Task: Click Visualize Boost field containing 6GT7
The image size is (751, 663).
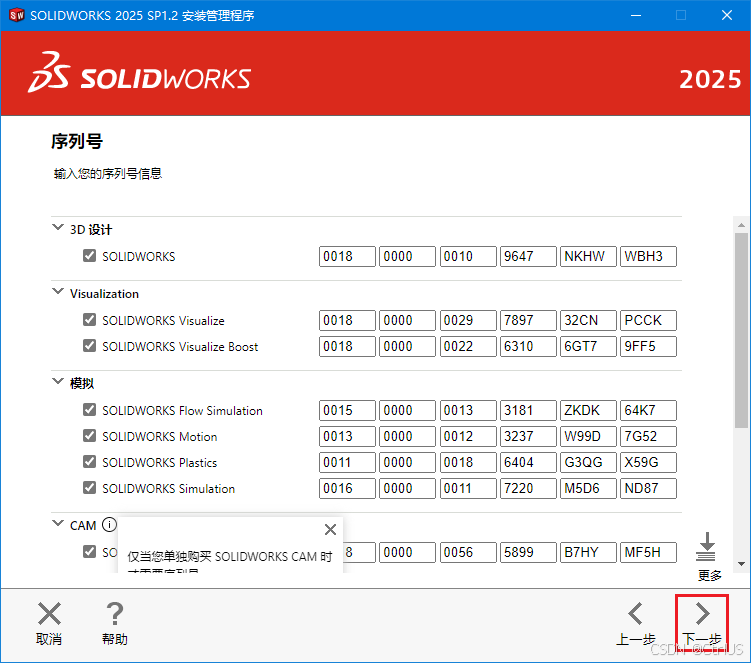Action: (588, 346)
